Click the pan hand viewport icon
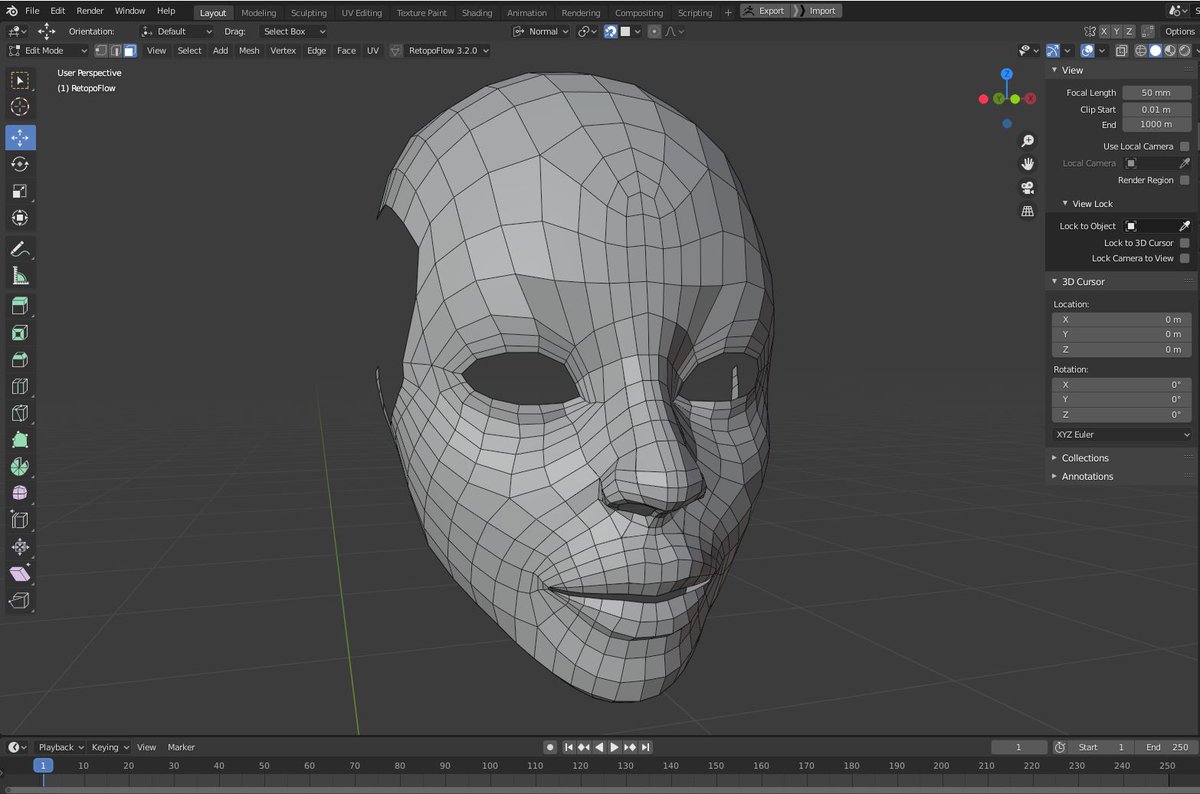Viewport: 1200px width, 794px height. pos(1027,164)
